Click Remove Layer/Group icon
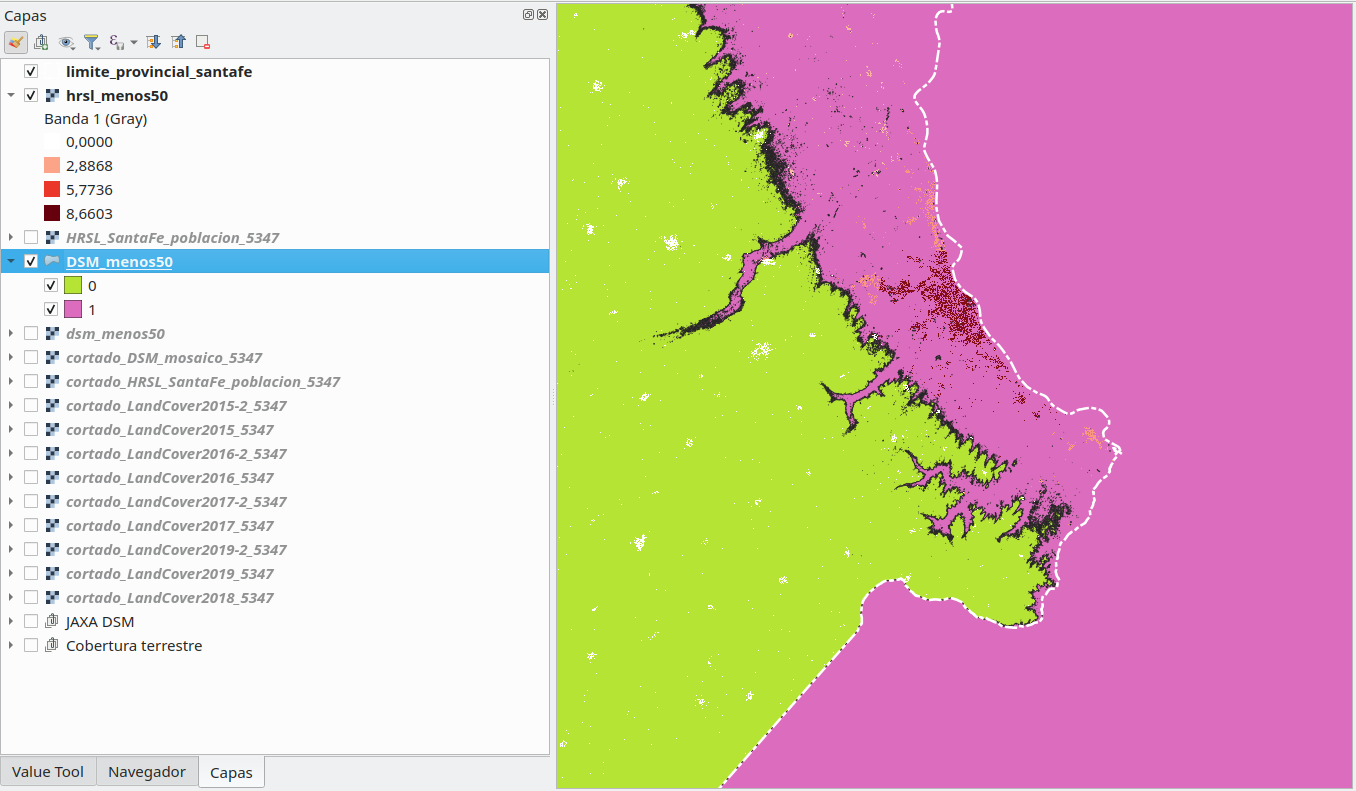1356x791 pixels. 203,42
